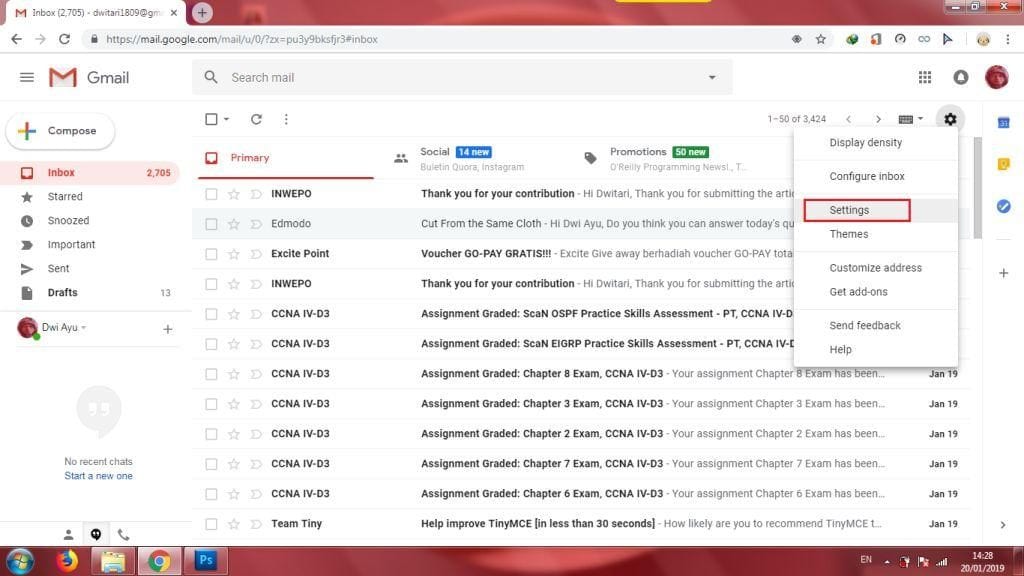Screen dimensions: 1024x576
Task: Choose Customize address option
Action: click(875, 268)
